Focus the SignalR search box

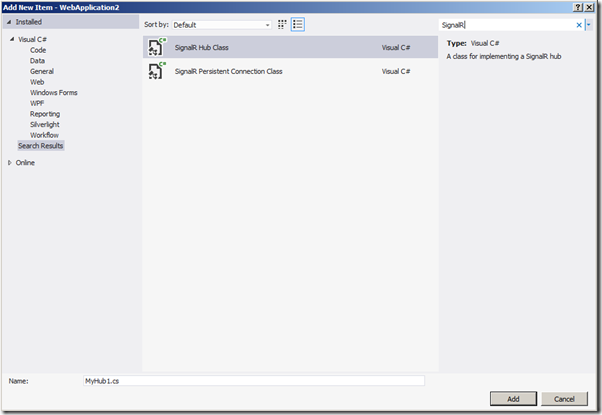click(507, 25)
